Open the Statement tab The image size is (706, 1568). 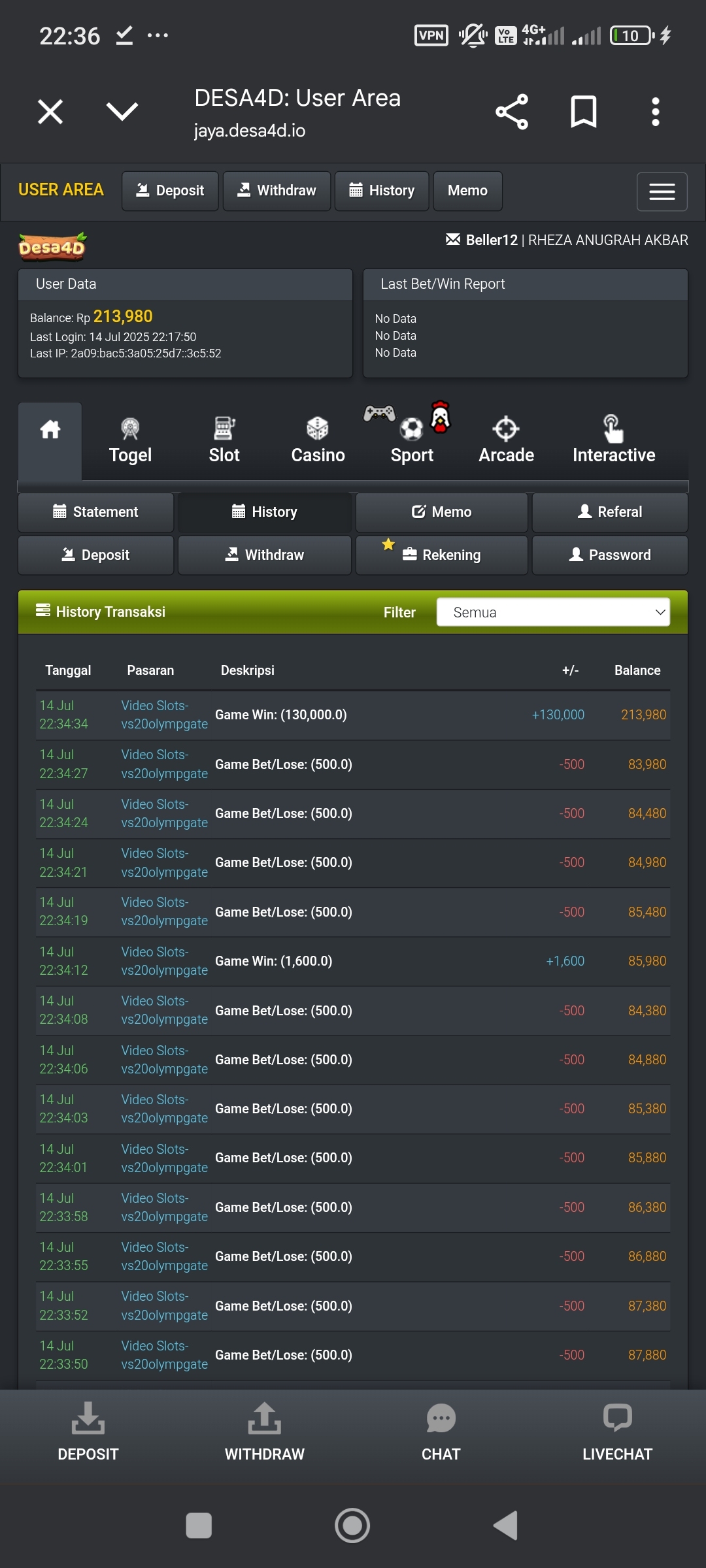click(x=96, y=512)
